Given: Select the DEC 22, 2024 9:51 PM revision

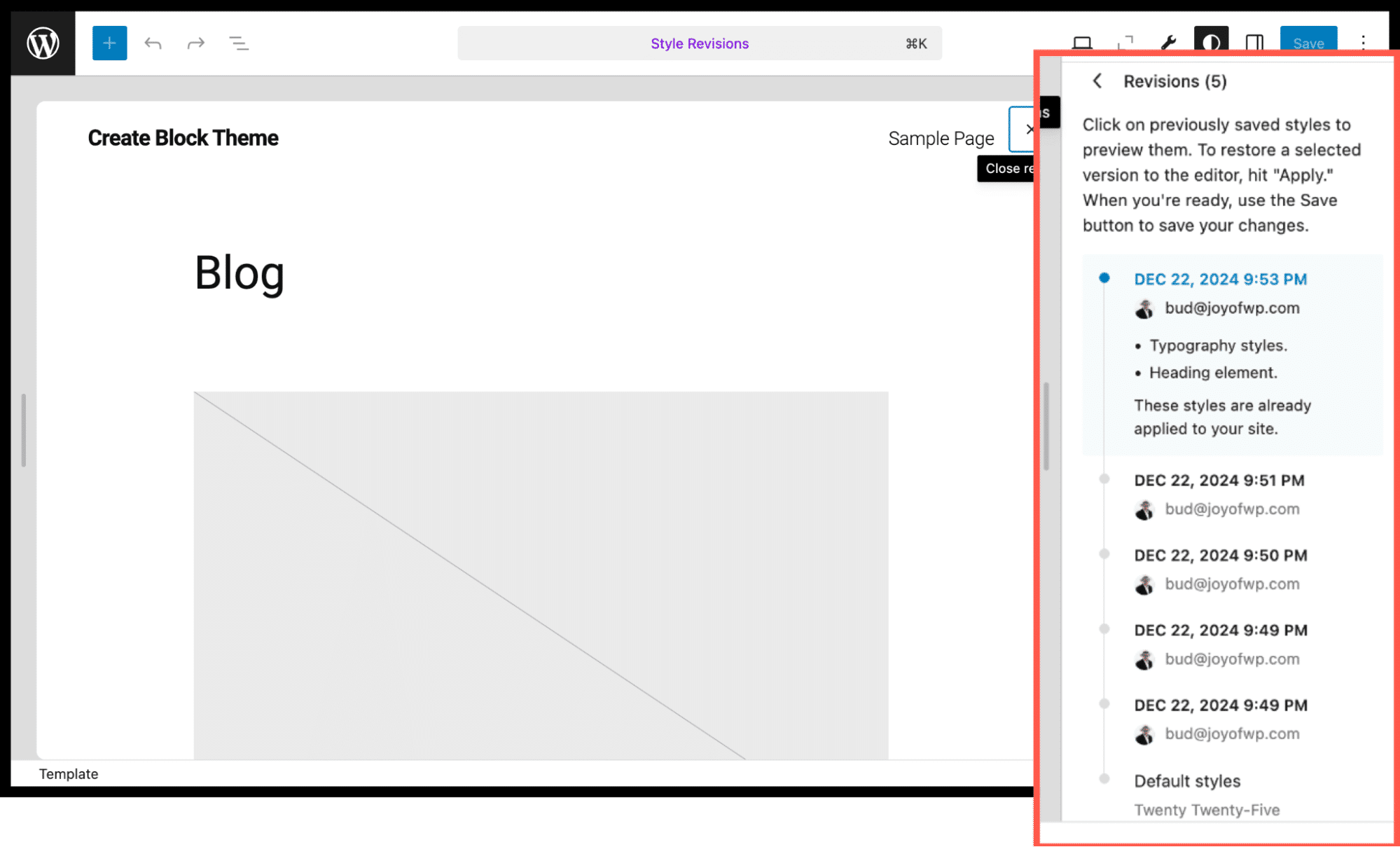Looking at the screenshot, I should 1219,481.
